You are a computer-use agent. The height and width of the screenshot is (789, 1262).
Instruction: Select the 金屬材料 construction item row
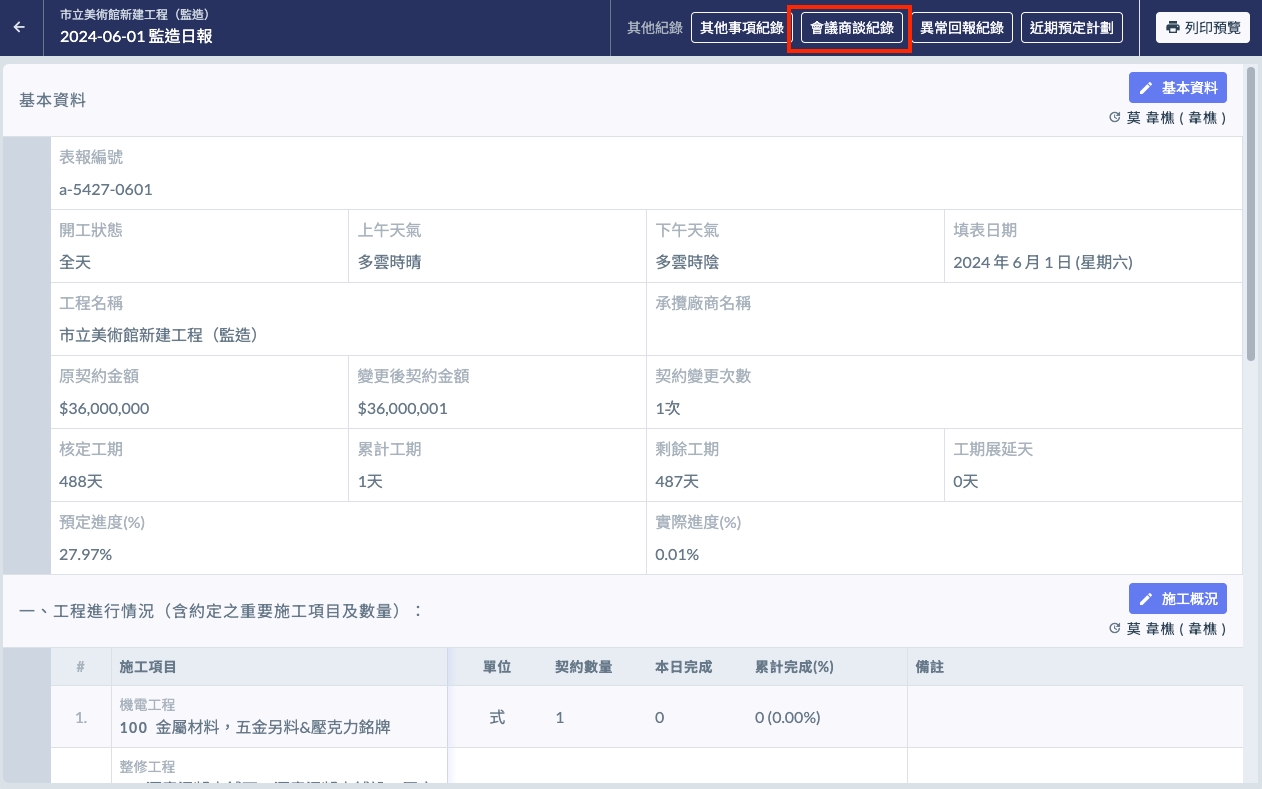click(x=254, y=727)
